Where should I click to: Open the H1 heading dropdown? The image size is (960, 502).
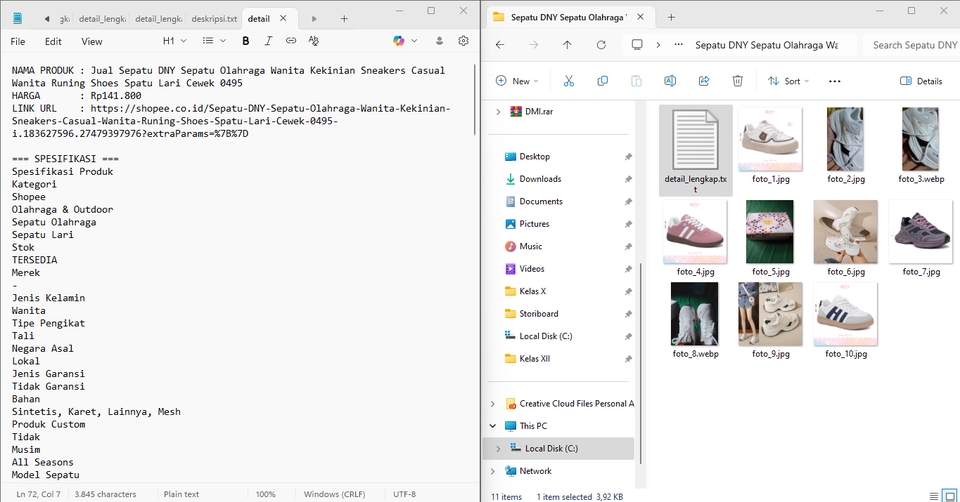pos(174,41)
